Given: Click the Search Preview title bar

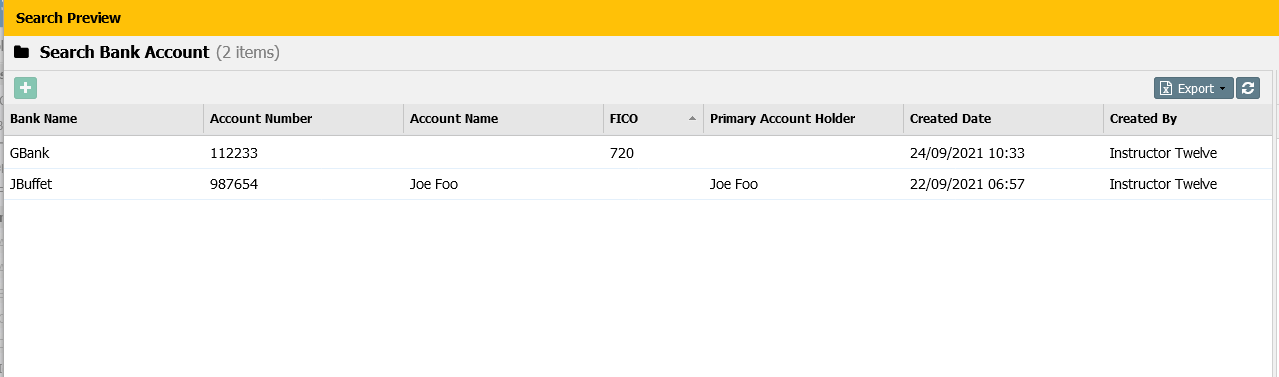Looking at the screenshot, I should pos(639,18).
